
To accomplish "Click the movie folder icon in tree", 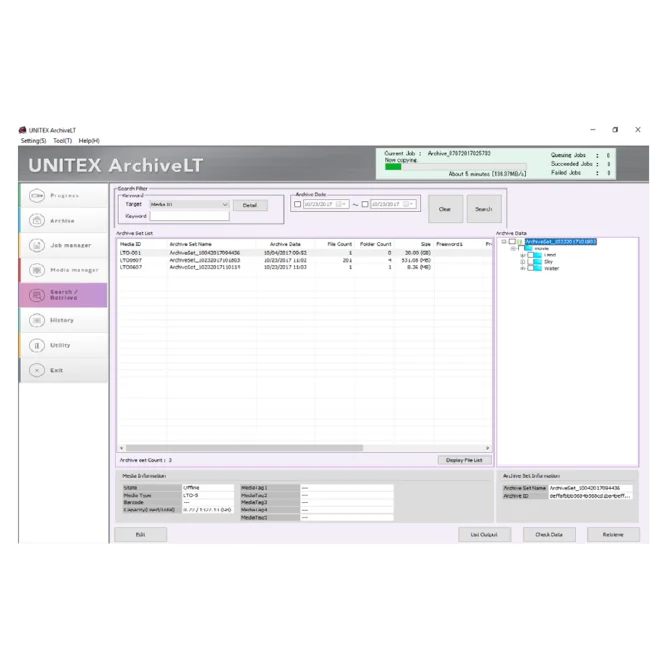I will 529,248.
